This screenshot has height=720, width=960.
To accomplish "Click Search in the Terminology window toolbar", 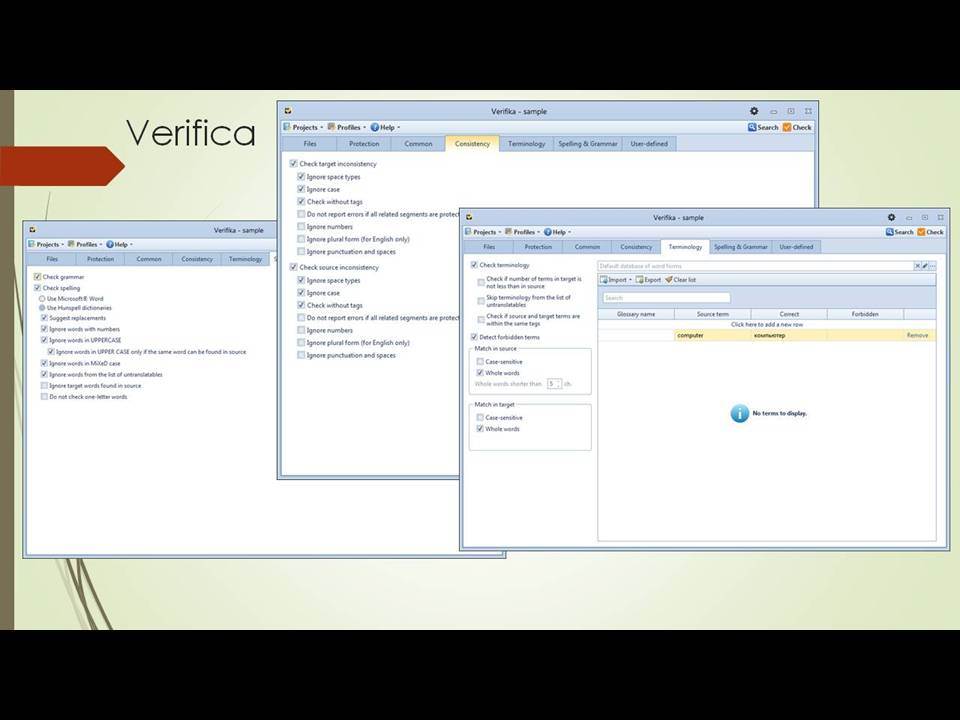I will tap(899, 232).
